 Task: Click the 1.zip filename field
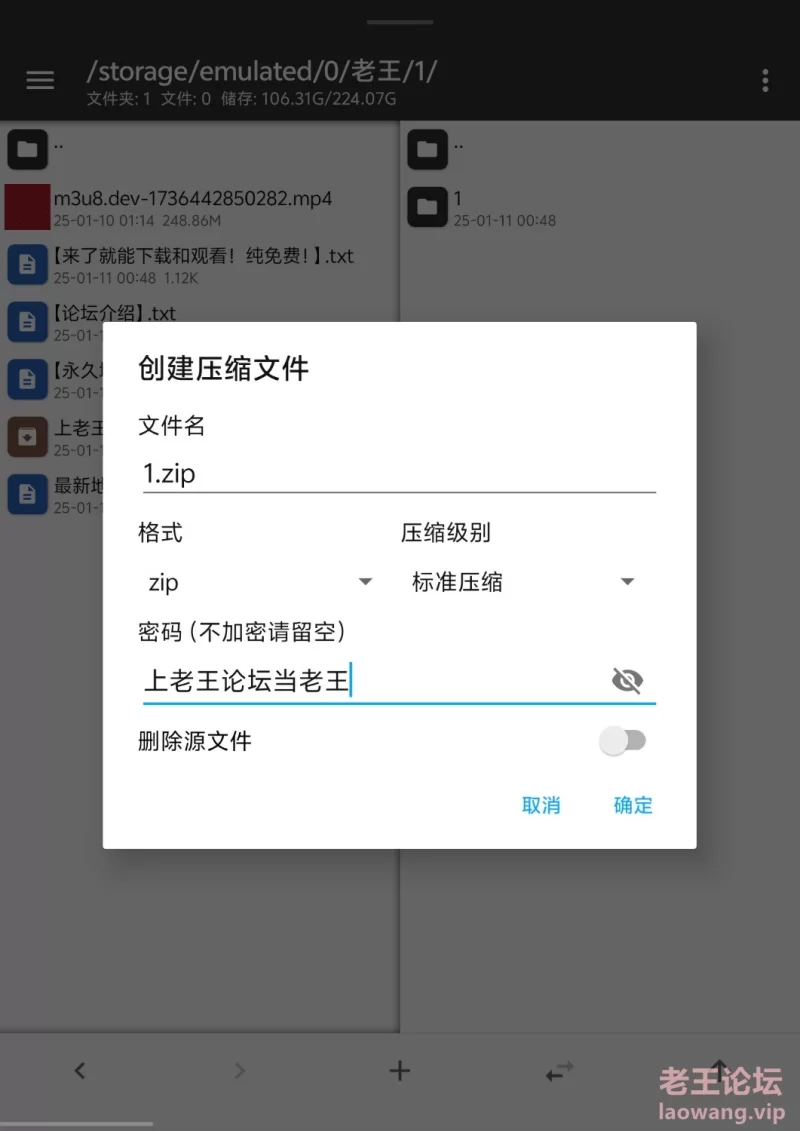399,474
